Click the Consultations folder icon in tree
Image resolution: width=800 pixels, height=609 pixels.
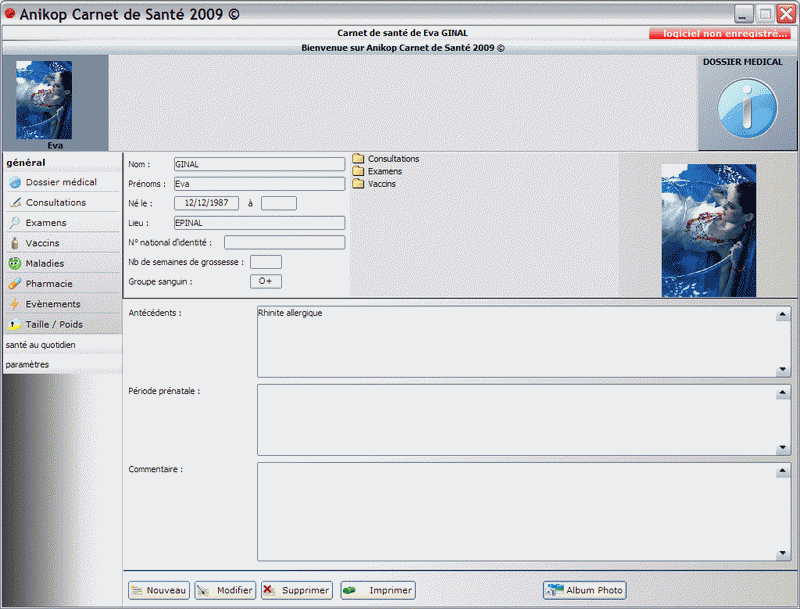(358, 159)
